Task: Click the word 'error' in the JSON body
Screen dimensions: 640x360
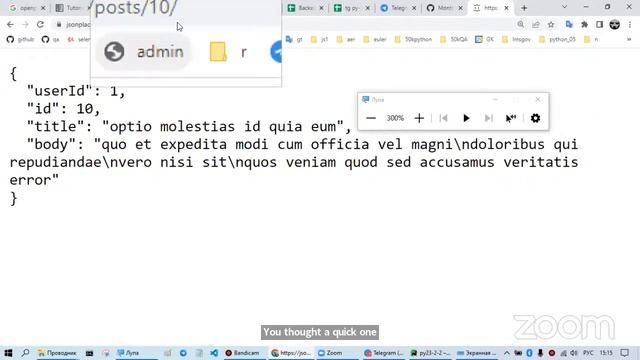Action: [x=30, y=180]
